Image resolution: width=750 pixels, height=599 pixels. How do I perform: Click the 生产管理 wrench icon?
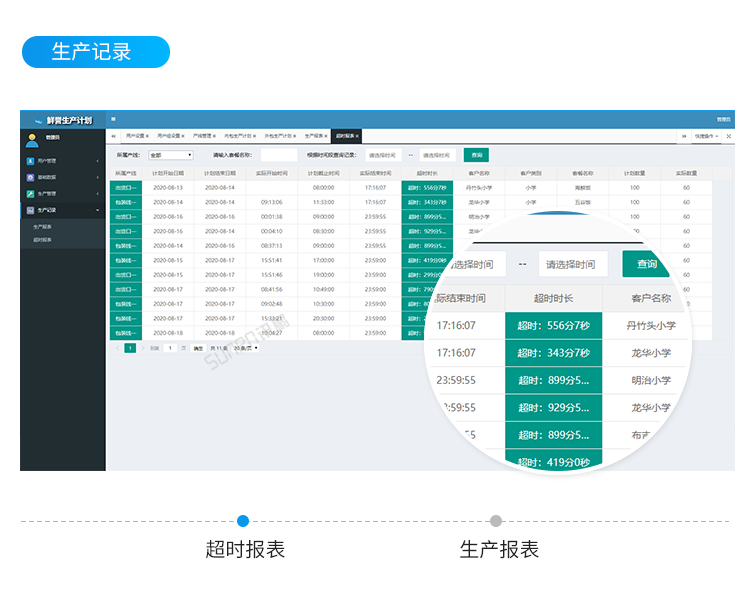click(x=31, y=193)
